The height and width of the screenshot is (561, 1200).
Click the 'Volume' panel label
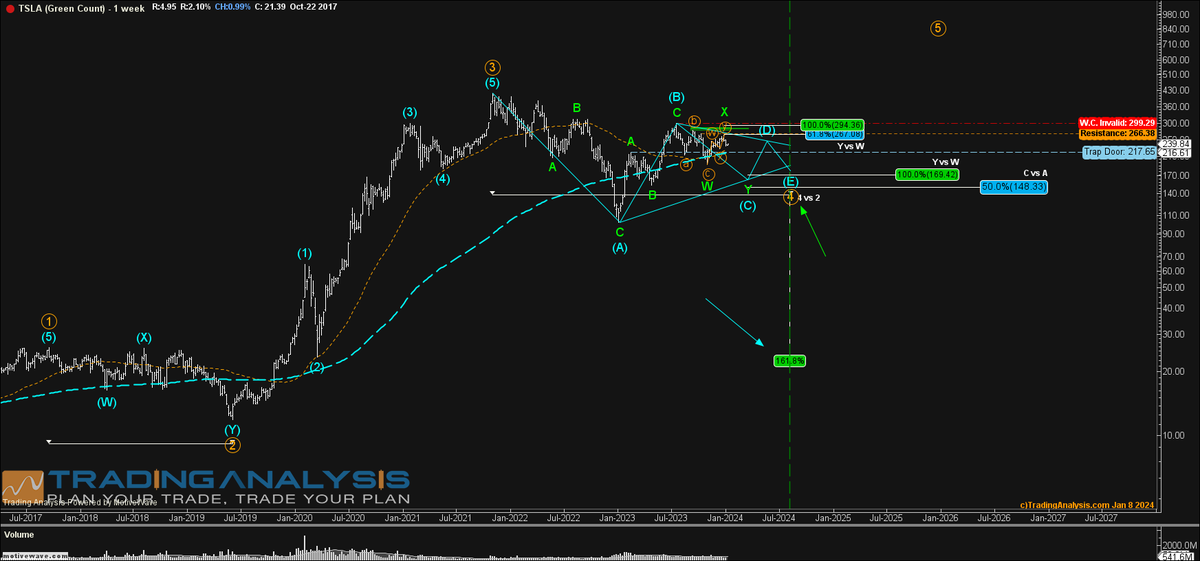tap(19, 535)
